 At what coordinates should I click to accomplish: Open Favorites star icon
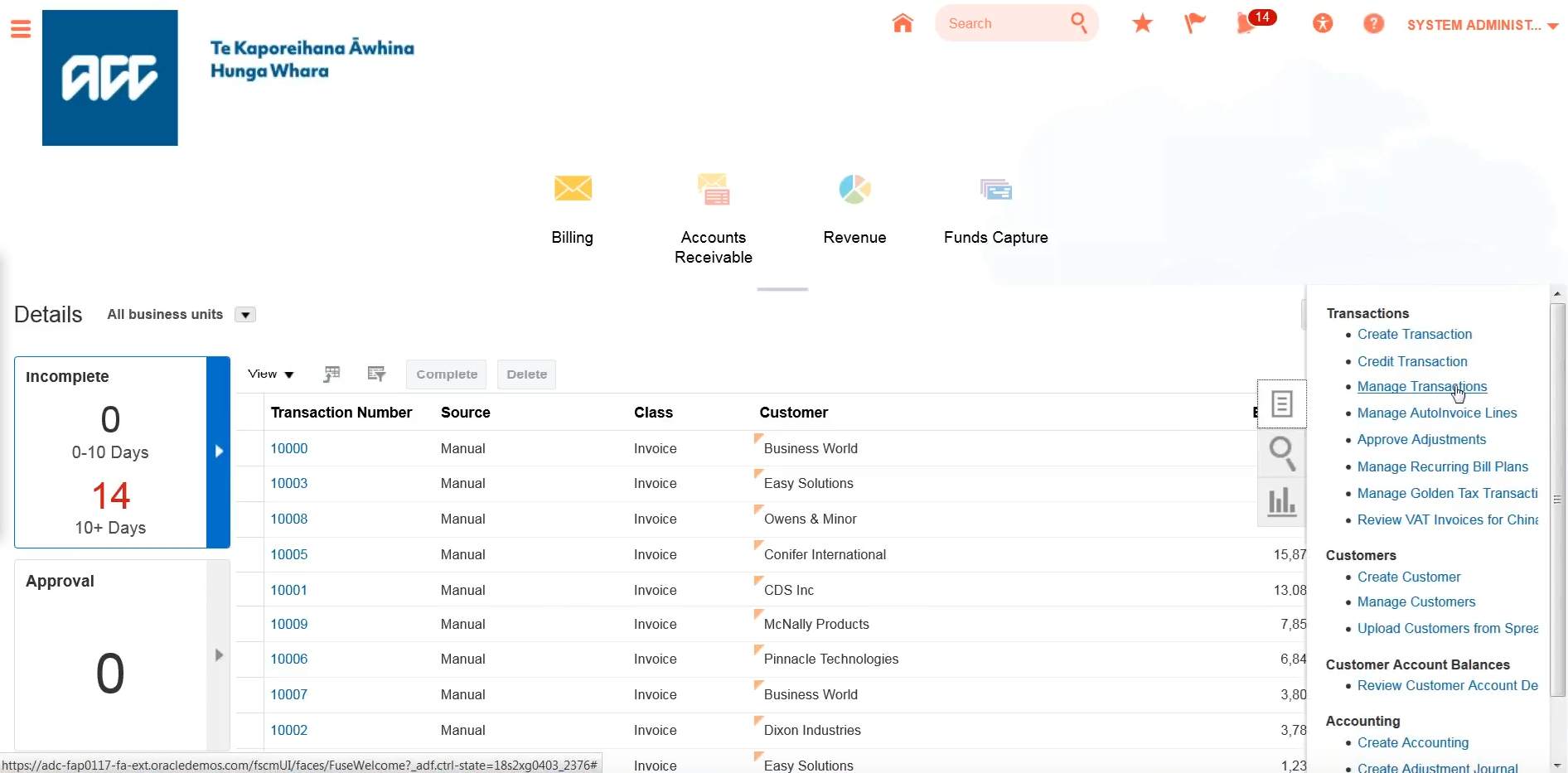click(x=1142, y=23)
